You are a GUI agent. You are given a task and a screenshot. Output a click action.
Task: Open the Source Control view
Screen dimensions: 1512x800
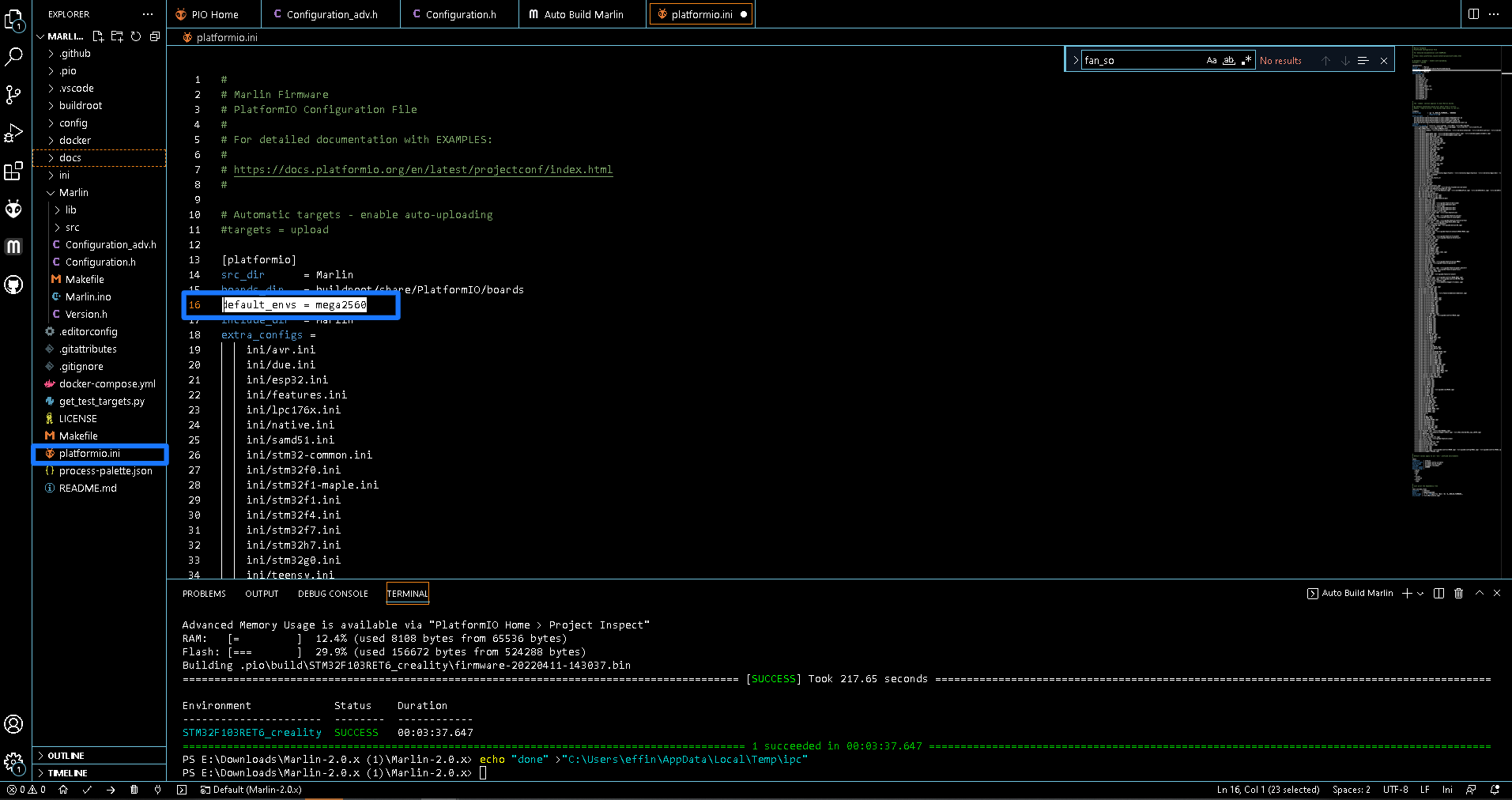tap(13, 95)
